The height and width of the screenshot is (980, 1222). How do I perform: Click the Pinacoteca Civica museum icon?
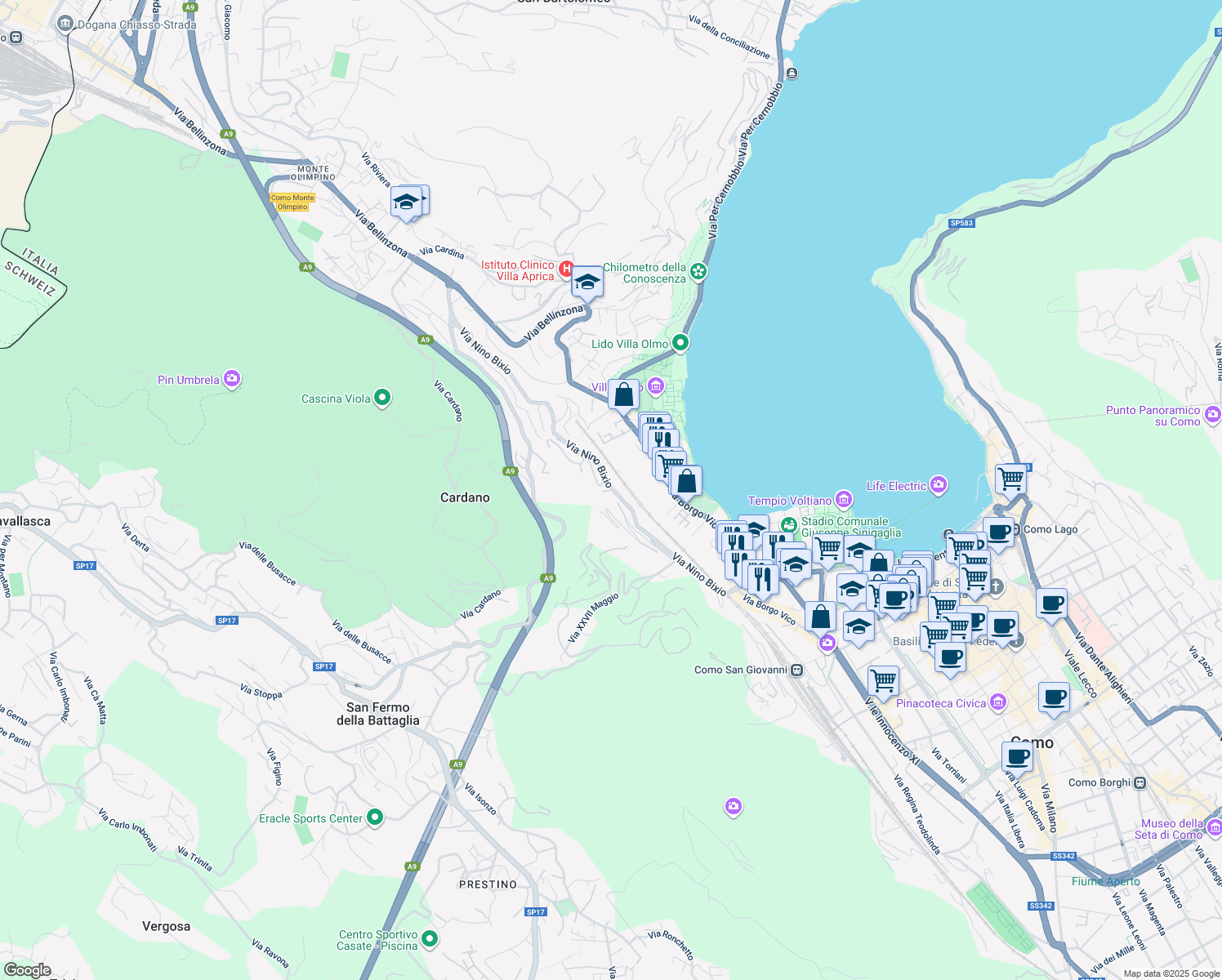[x=997, y=702]
